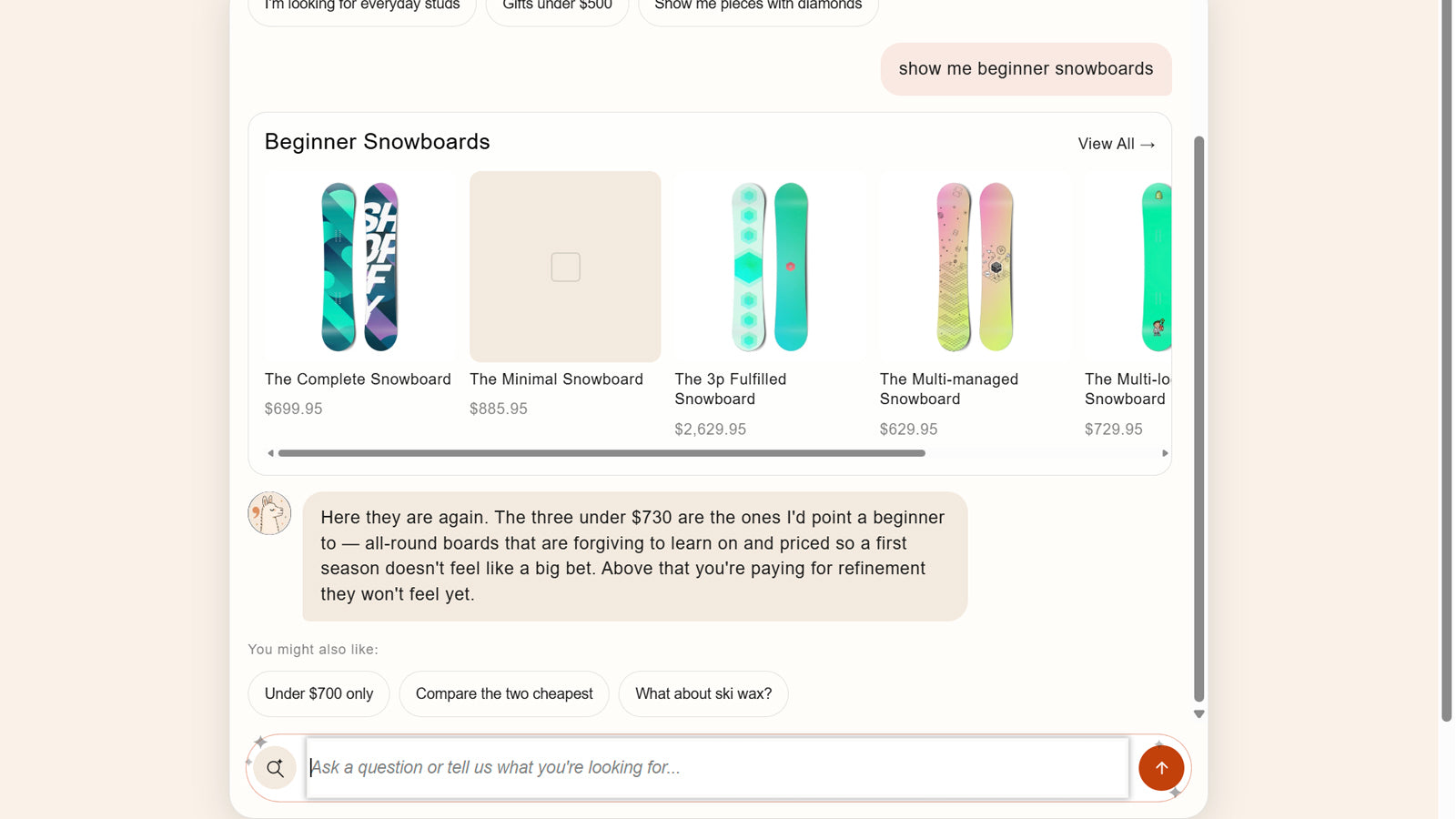Open View All snowboards link

tap(1116, 144)
